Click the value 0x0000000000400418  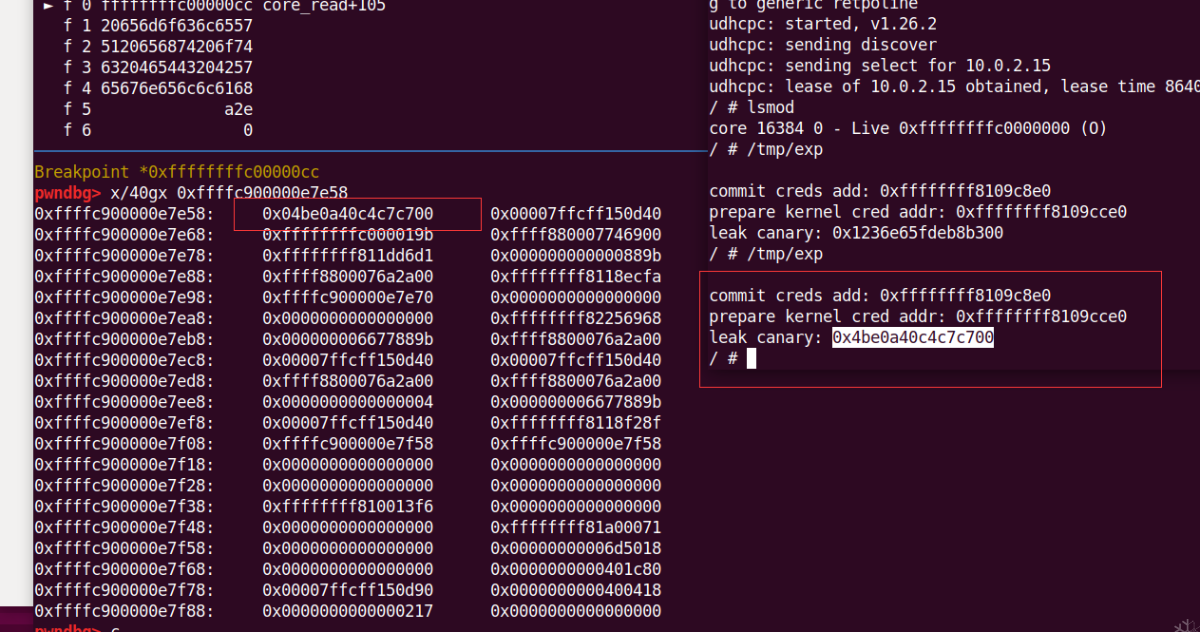[x=576, y=592]
